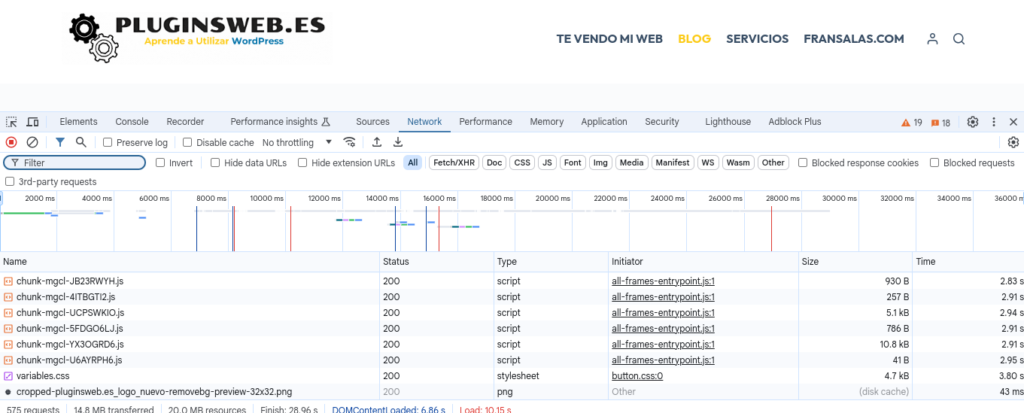The height and width of the screenshot is (413, 1024).
Task: Filter requests by Doc type
Action: 494,163
